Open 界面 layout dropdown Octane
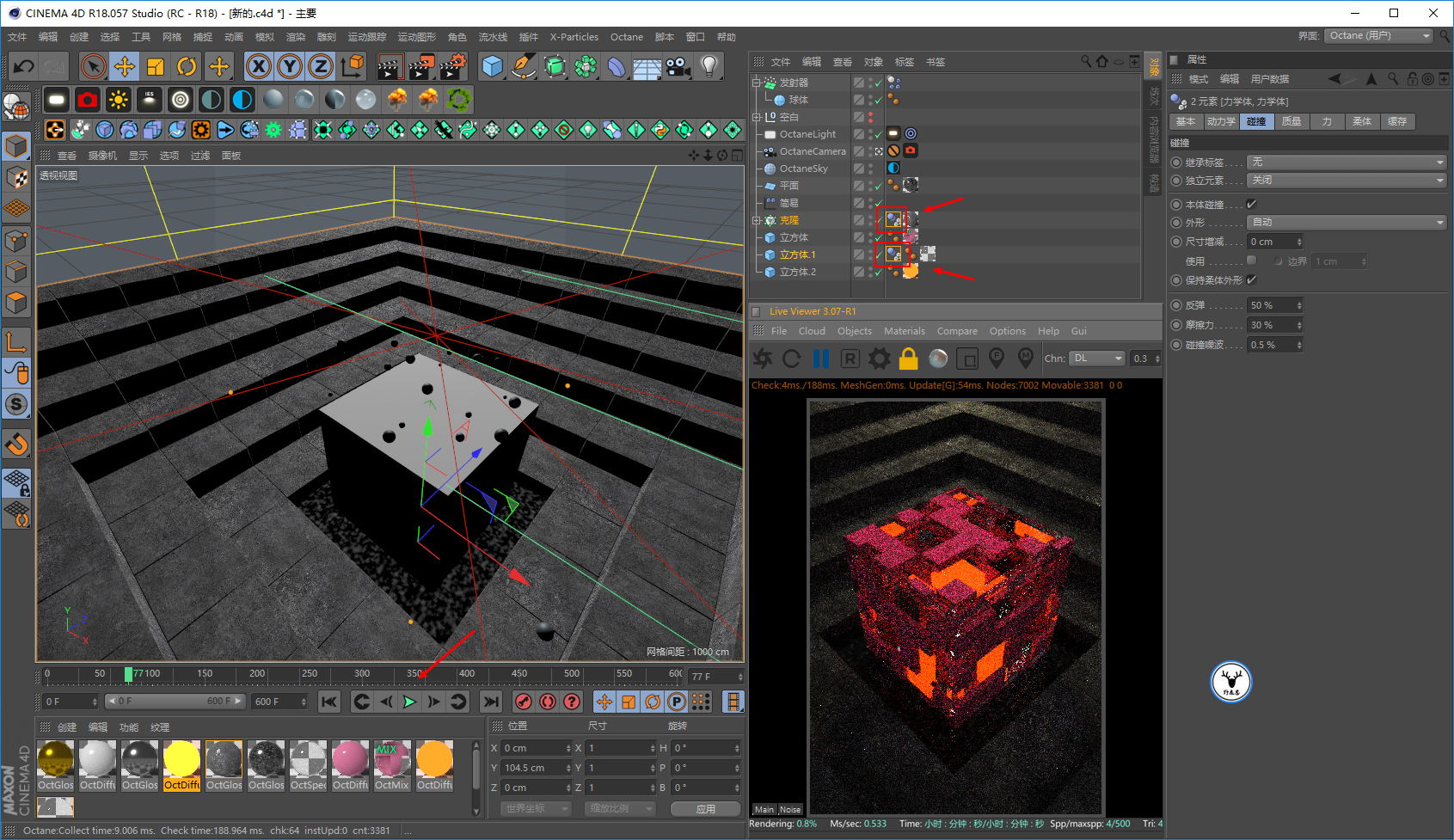The width and height of the screenshot is (1454, 840). click(x=1379, y=35)
